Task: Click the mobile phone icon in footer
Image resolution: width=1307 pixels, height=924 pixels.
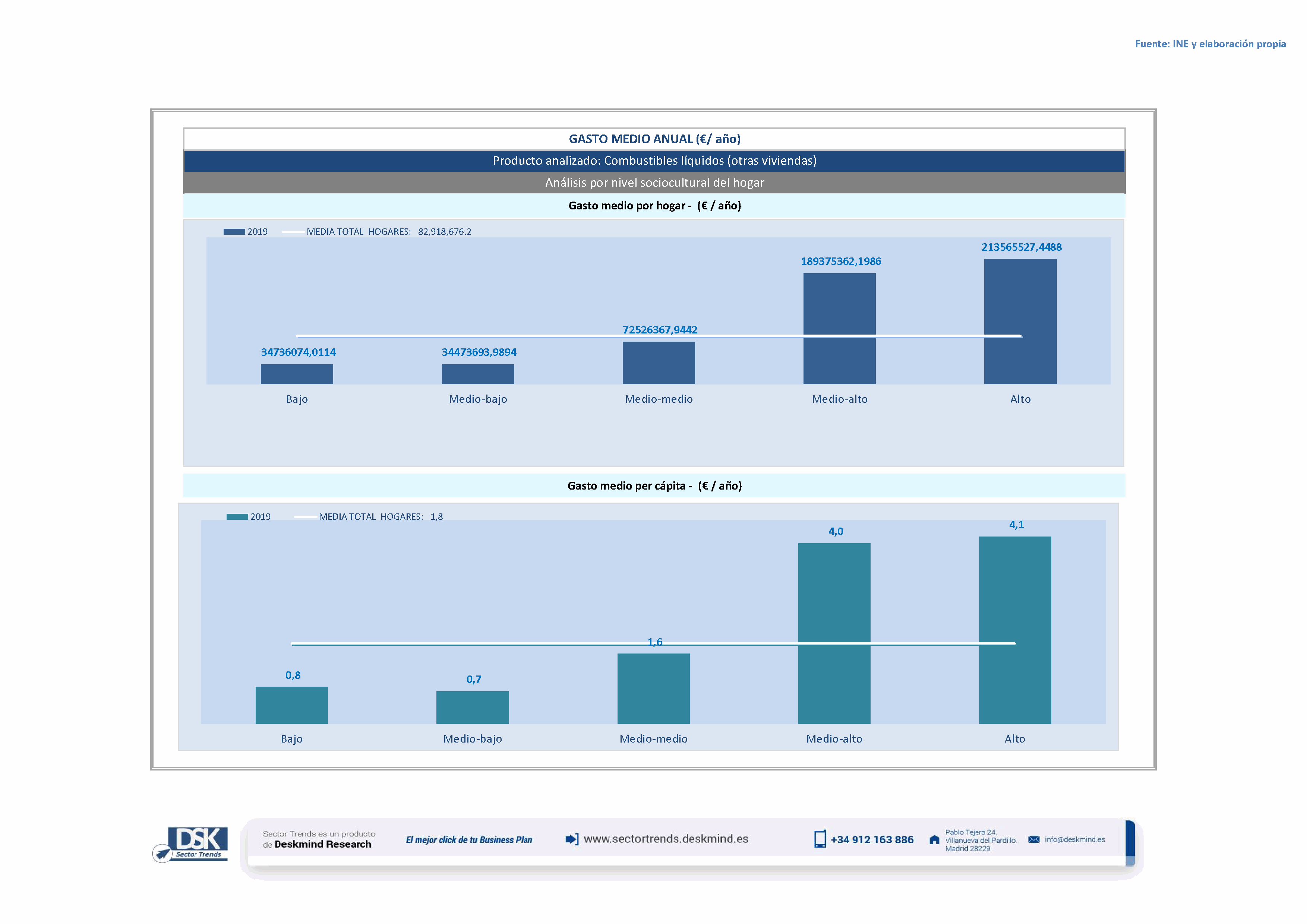Action: pos(819,839)
